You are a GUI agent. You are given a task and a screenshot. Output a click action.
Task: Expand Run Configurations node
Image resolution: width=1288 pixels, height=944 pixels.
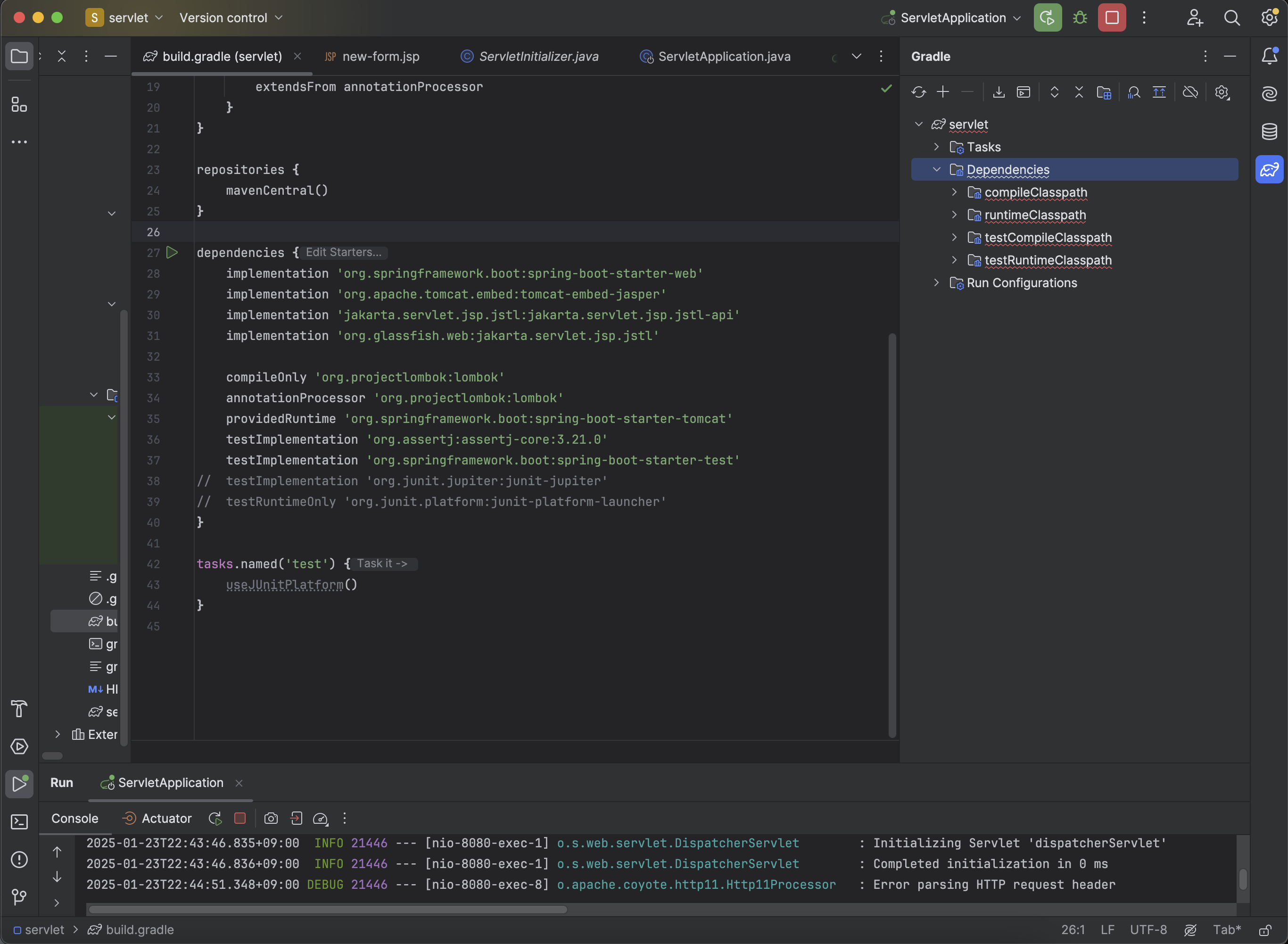click(936, 282)
